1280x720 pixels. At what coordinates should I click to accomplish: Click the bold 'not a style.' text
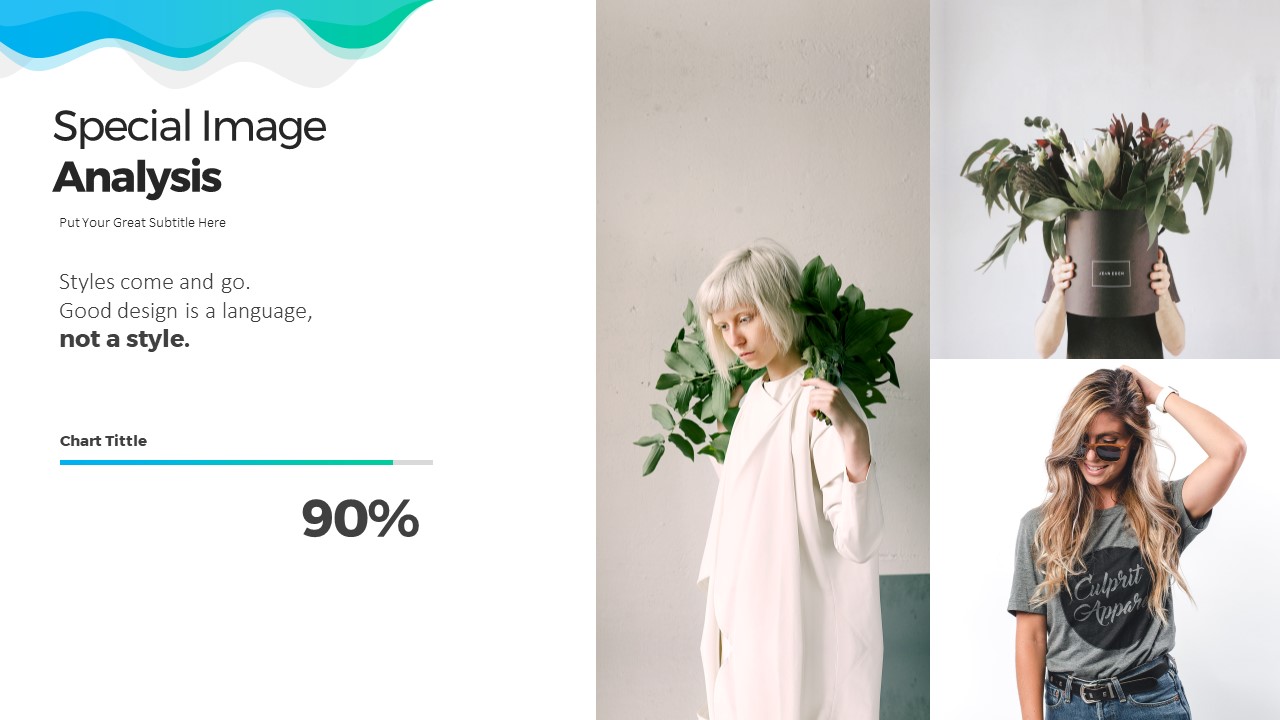coord(124,339)
